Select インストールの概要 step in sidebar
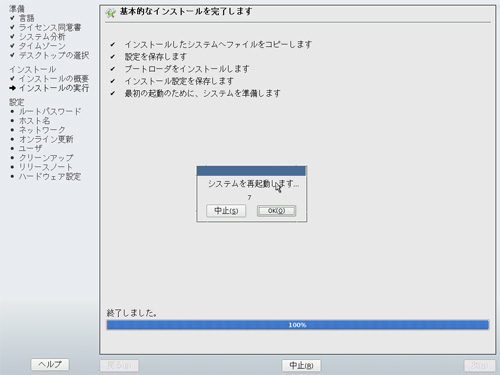This screenshot has height=375, width=500. 54,79
